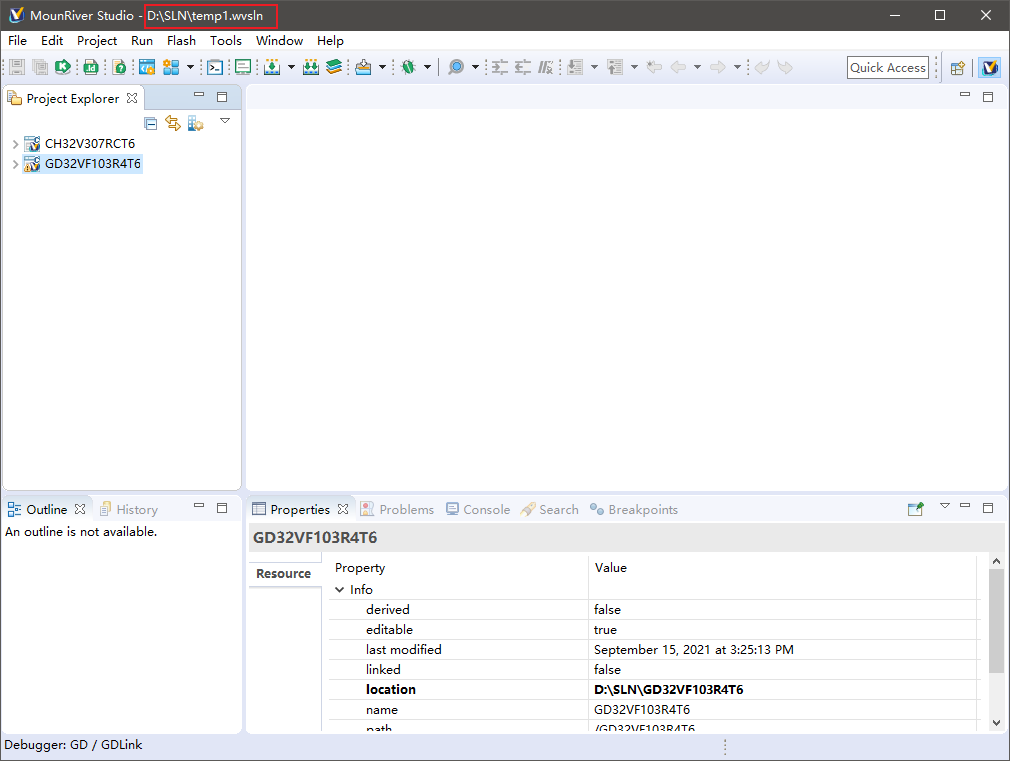
Task: Minimize the Outline panel
Action: (x=199, y=506)
